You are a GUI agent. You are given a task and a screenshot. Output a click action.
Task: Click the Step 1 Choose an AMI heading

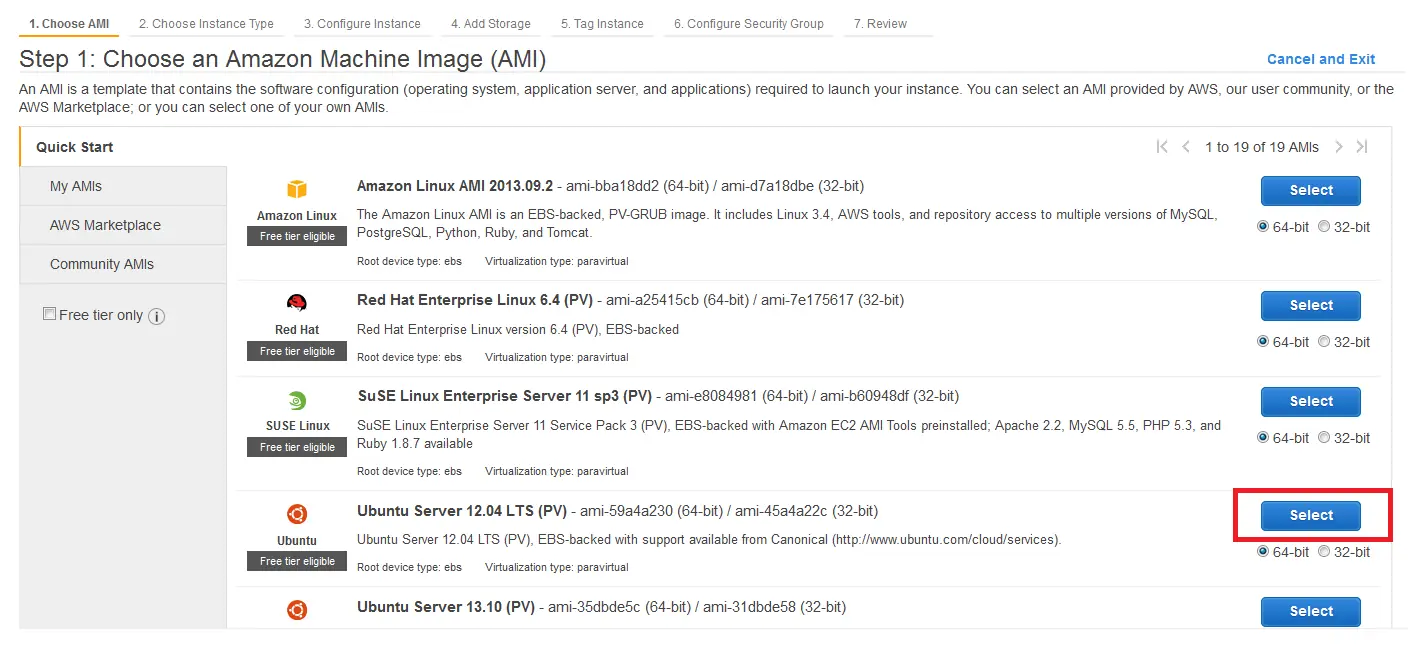coord(283,59)
